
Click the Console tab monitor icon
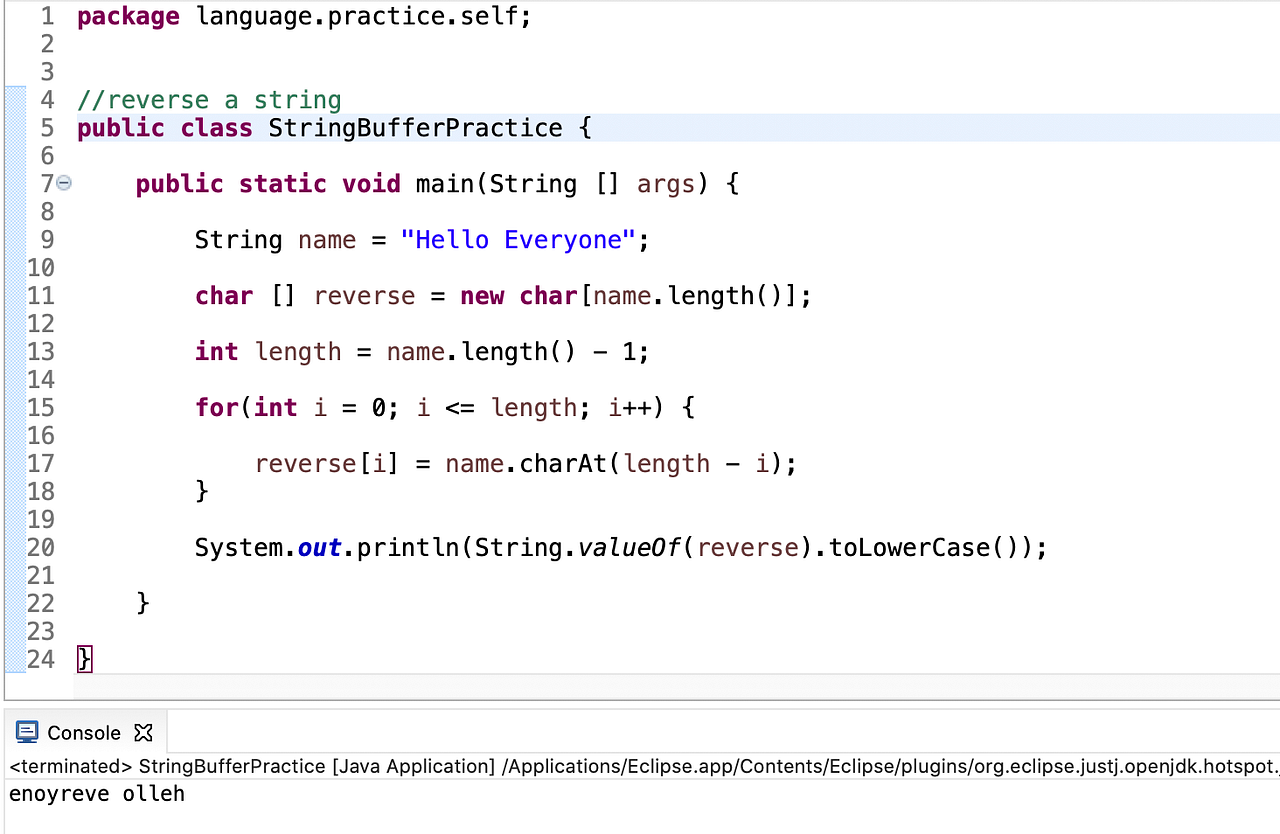pyautogui.click(x=25, y=732)
